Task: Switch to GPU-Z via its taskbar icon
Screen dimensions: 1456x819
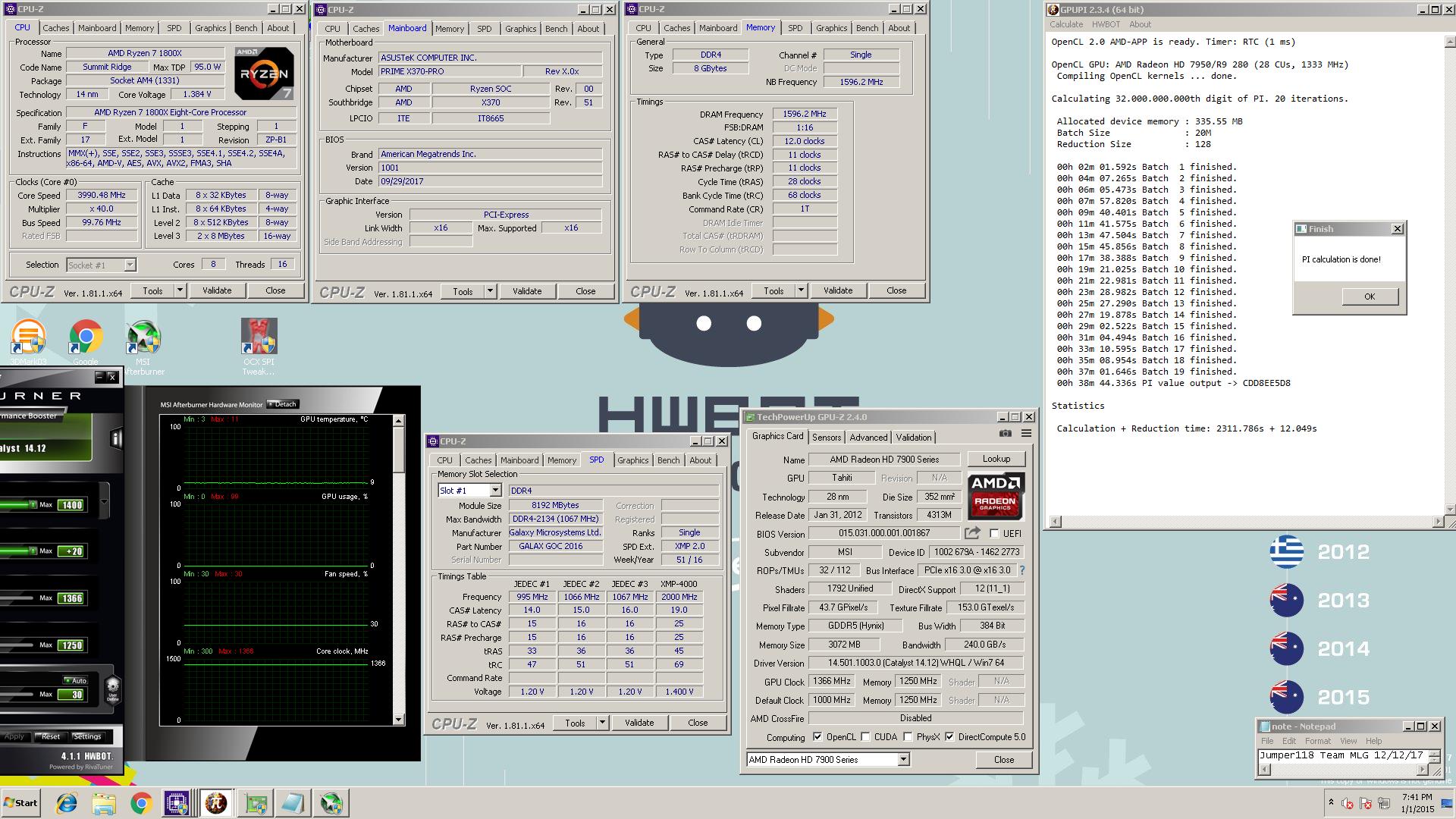Action: (x=256, y=803)
